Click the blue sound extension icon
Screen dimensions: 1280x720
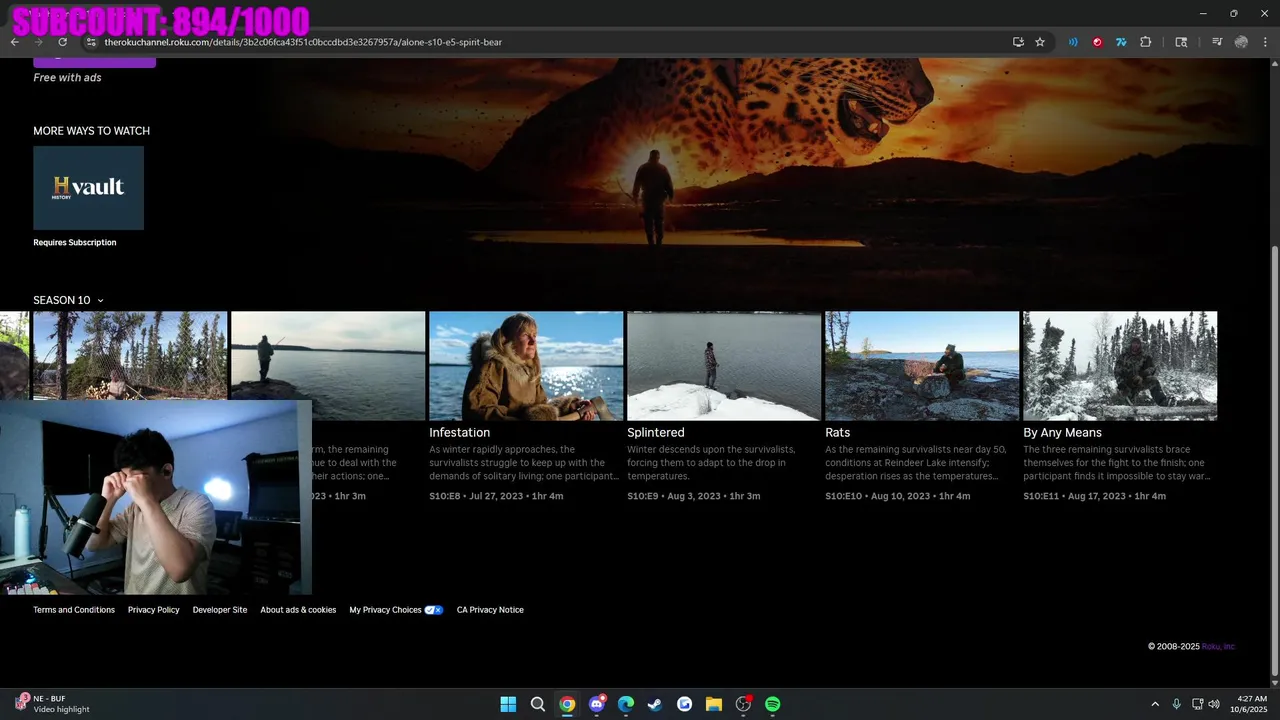coord(1073,42)
